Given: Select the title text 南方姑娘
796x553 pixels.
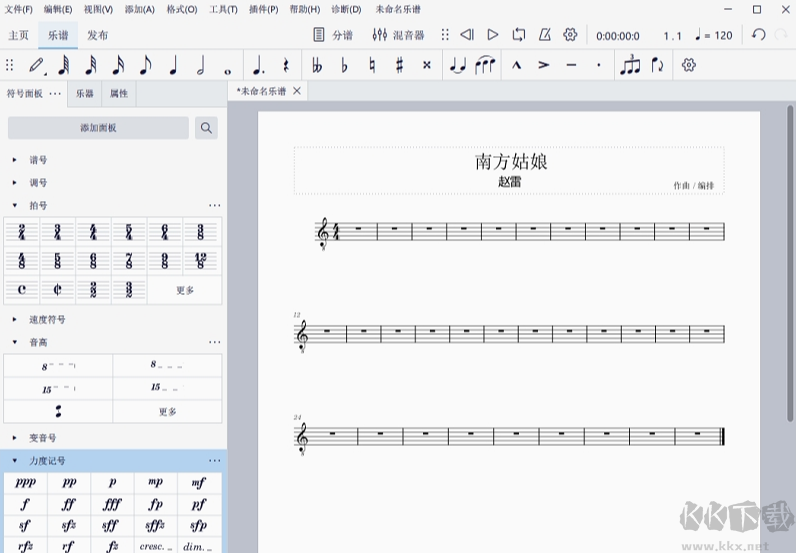Looking at the screenshot, I should pos(511,161).
